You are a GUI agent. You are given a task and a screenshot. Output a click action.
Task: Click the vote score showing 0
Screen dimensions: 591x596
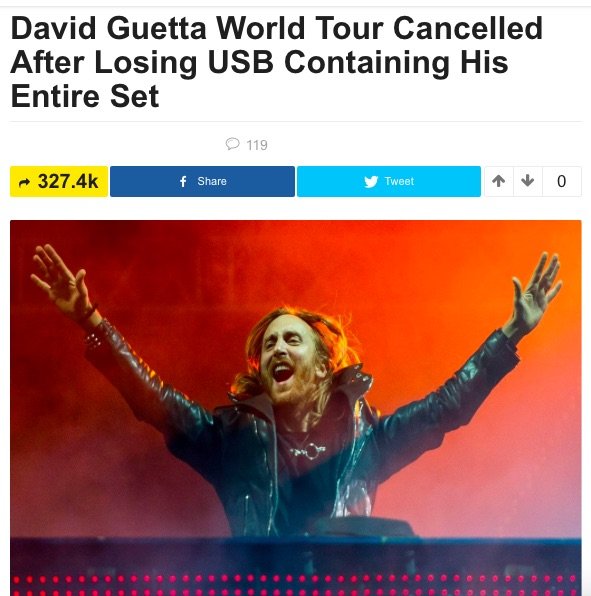click(x=561, y=181)
